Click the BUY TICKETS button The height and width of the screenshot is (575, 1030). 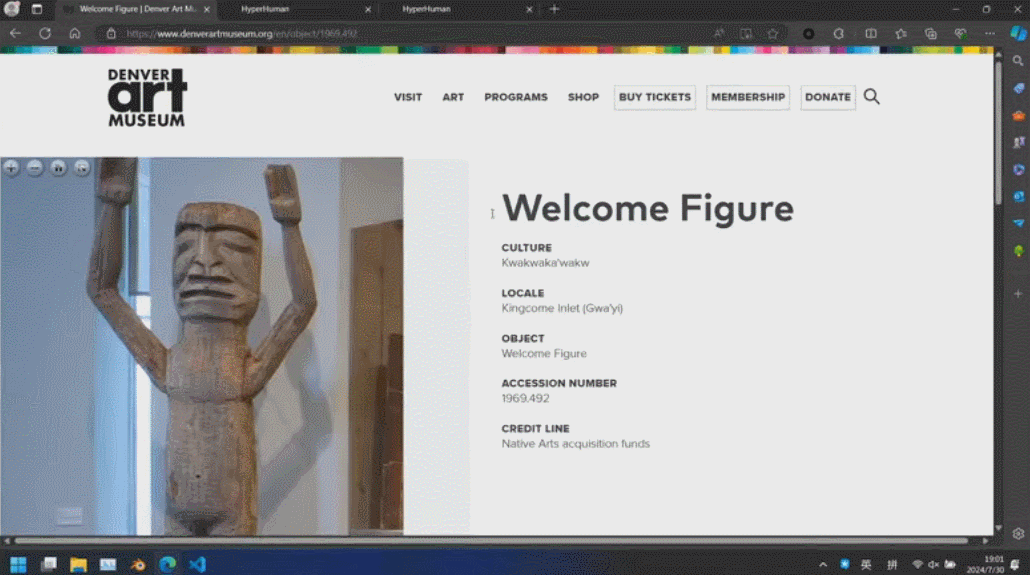tap(655, 97)
